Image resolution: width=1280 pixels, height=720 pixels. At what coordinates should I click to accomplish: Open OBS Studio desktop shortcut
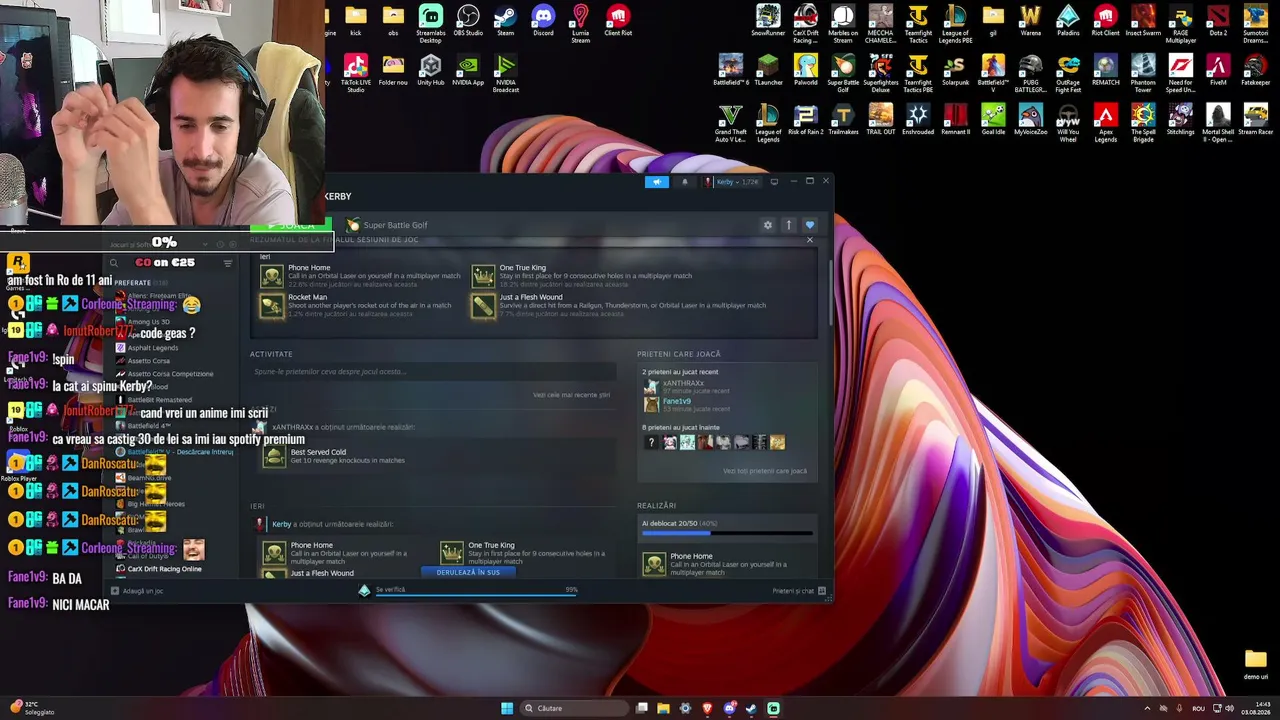pos(468,21)
